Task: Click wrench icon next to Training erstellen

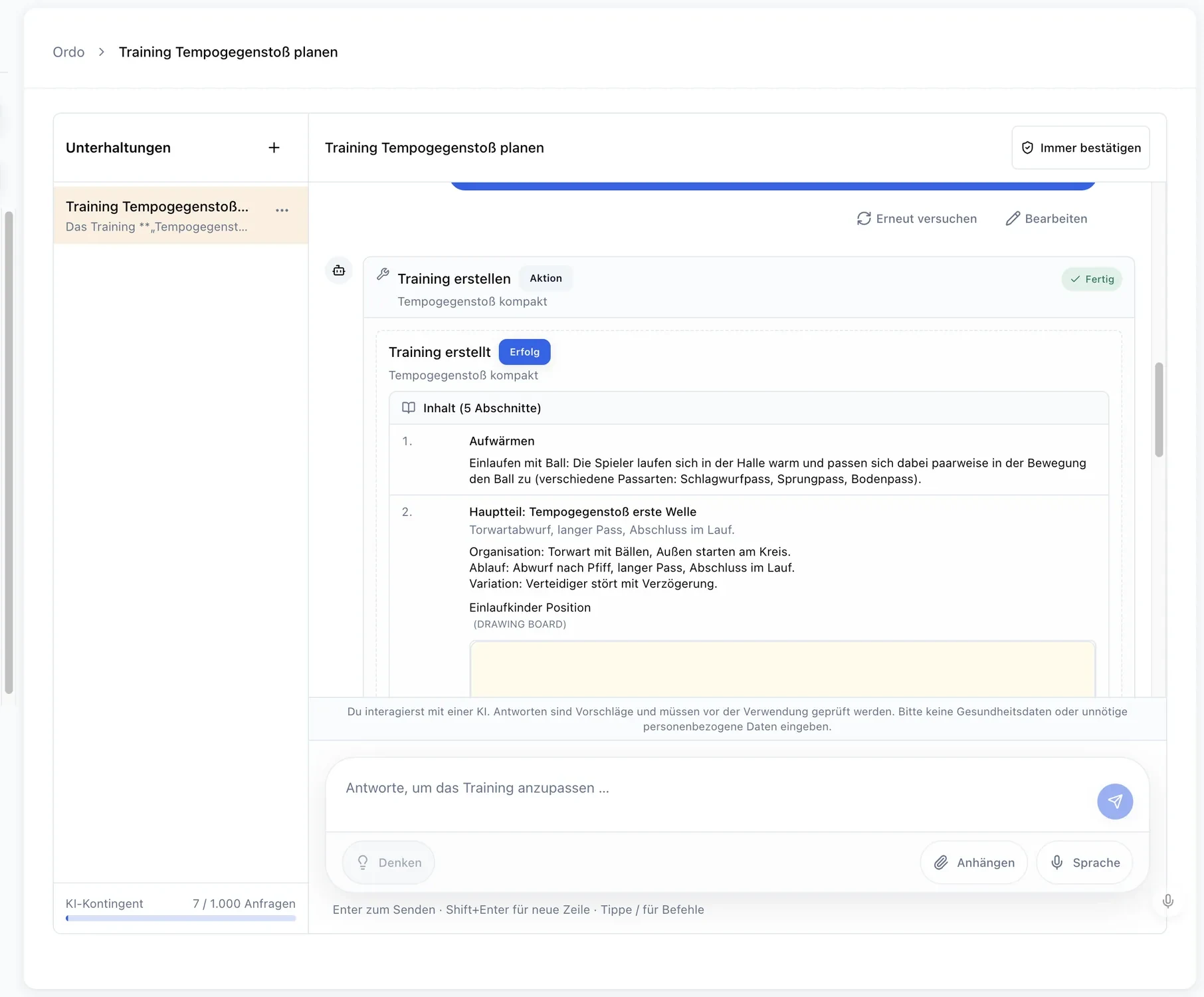Action: (383, 274)
